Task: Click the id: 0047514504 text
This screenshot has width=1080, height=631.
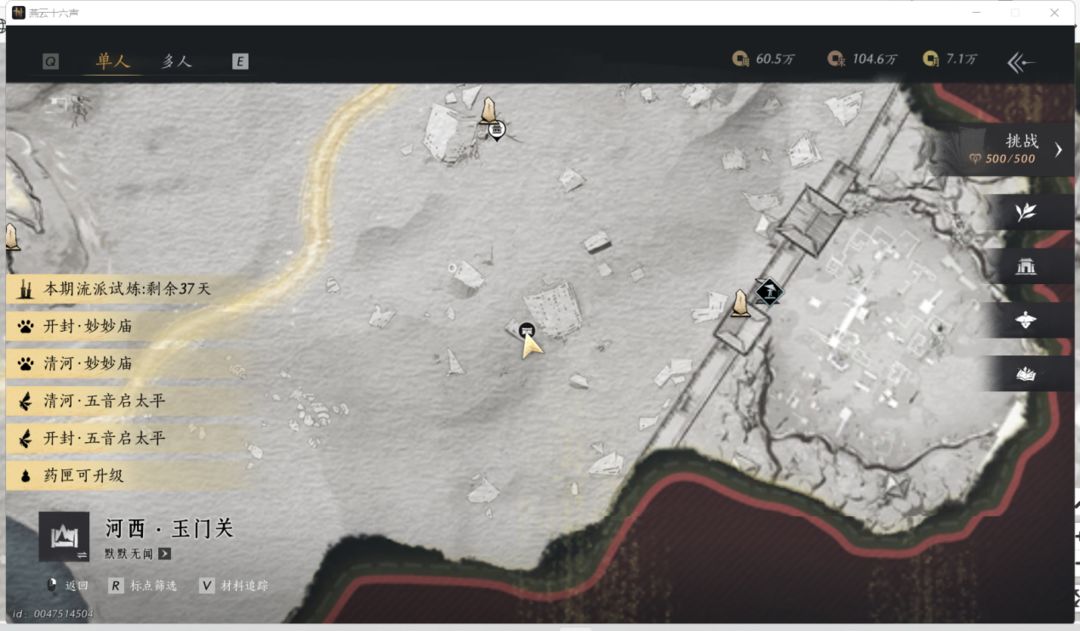Action: click(53, 614)
